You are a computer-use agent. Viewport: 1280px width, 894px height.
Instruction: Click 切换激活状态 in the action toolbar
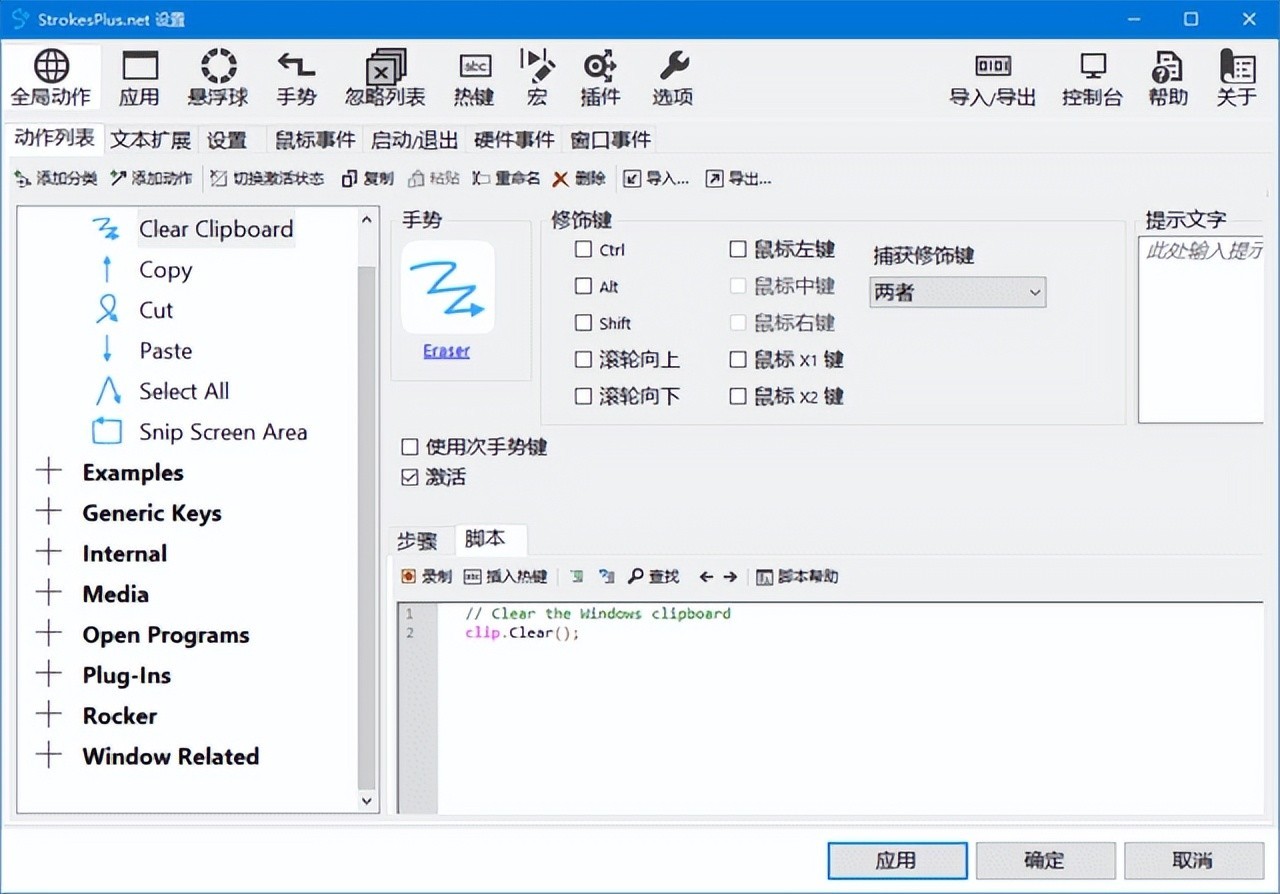[x=267, y=179]
